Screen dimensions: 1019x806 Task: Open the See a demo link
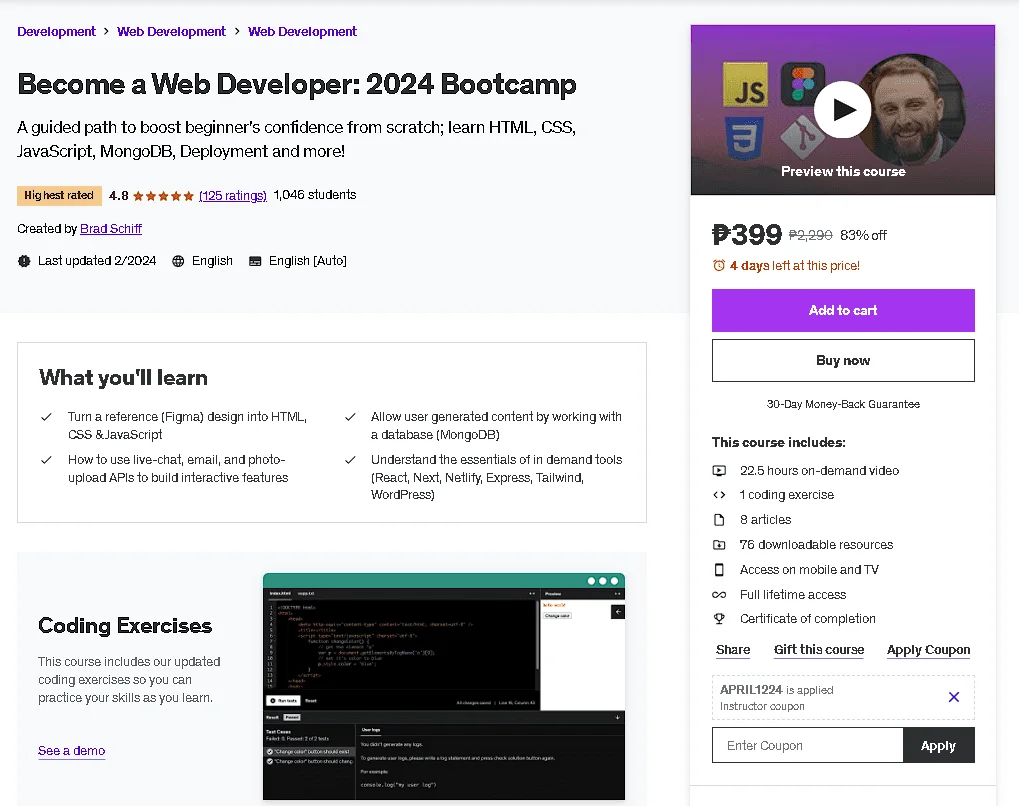[71, 751]
